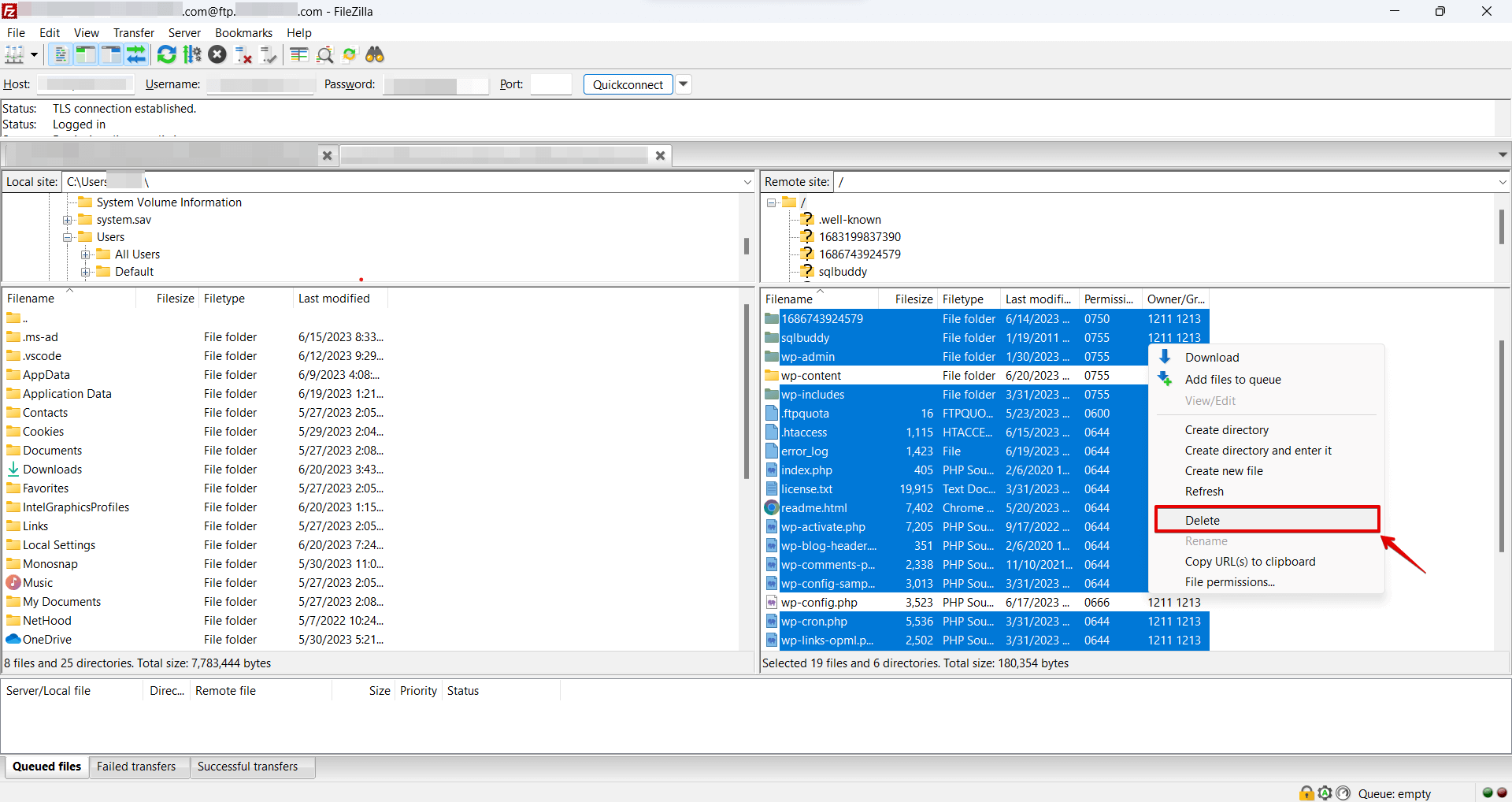Sort remote list by Permissions column
This screenshot has width=1512, height=802.
(1110, 299)
